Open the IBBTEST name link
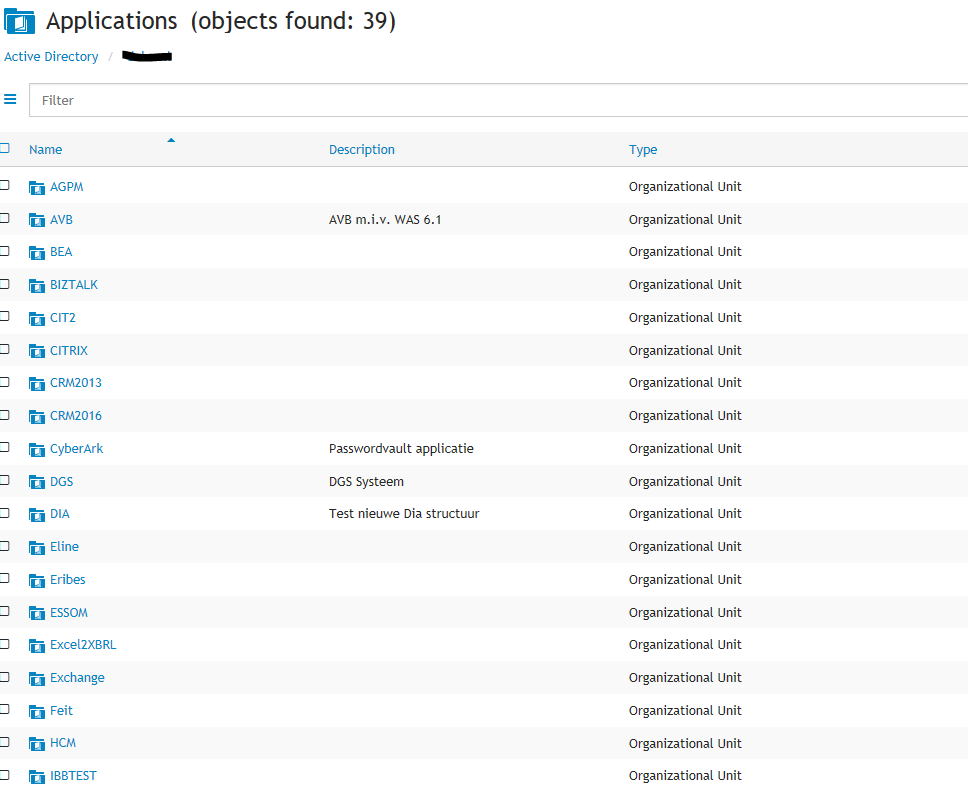968x787 pixels. click(73, 775)
